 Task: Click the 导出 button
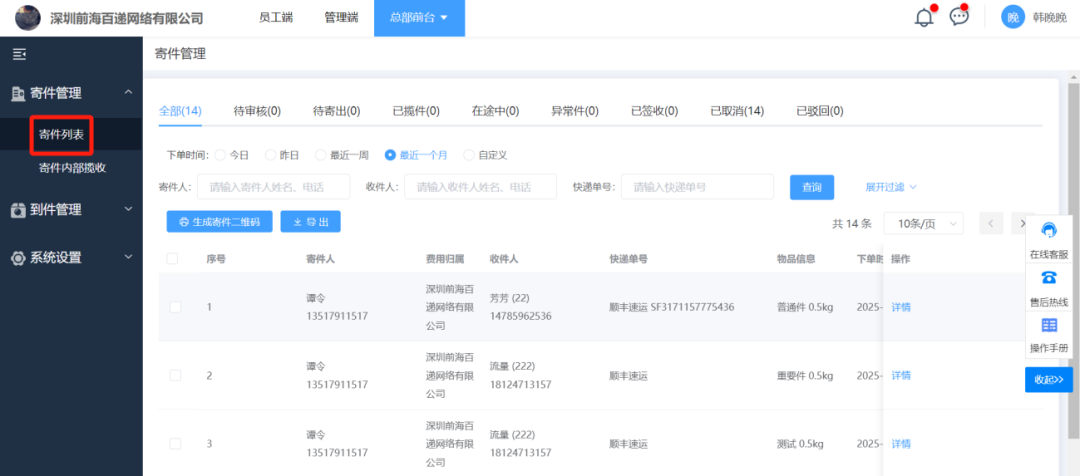pos(311,222)
